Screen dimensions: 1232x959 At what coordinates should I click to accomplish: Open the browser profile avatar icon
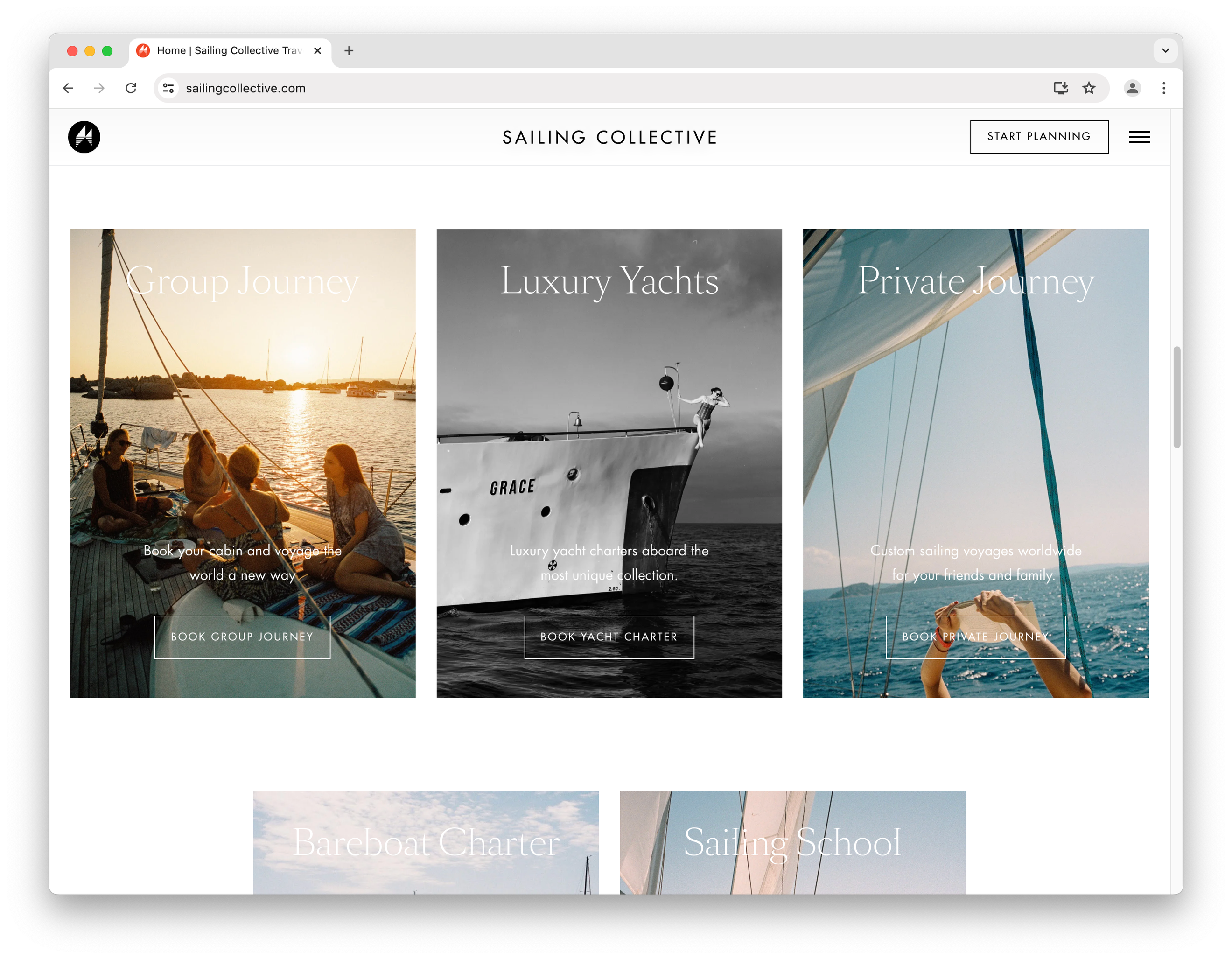point(1132,88)
